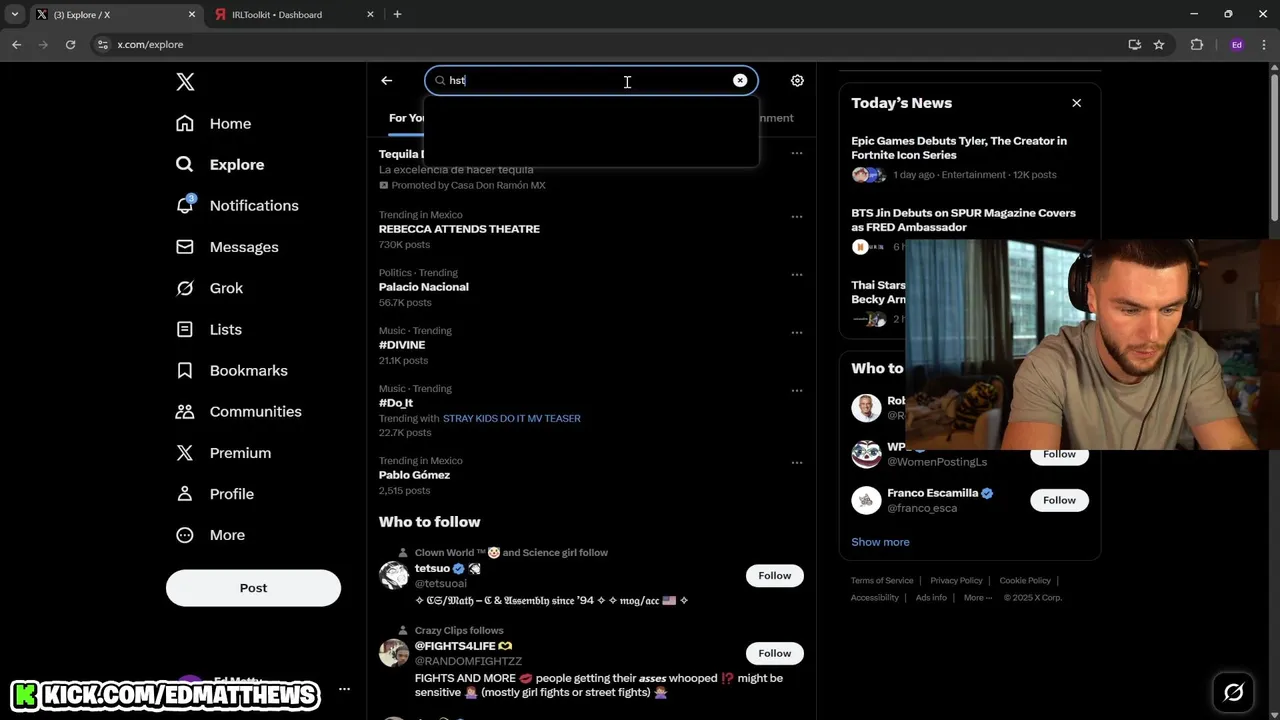
Task: Open Home from the sidebar
Action: coord(214,123)
